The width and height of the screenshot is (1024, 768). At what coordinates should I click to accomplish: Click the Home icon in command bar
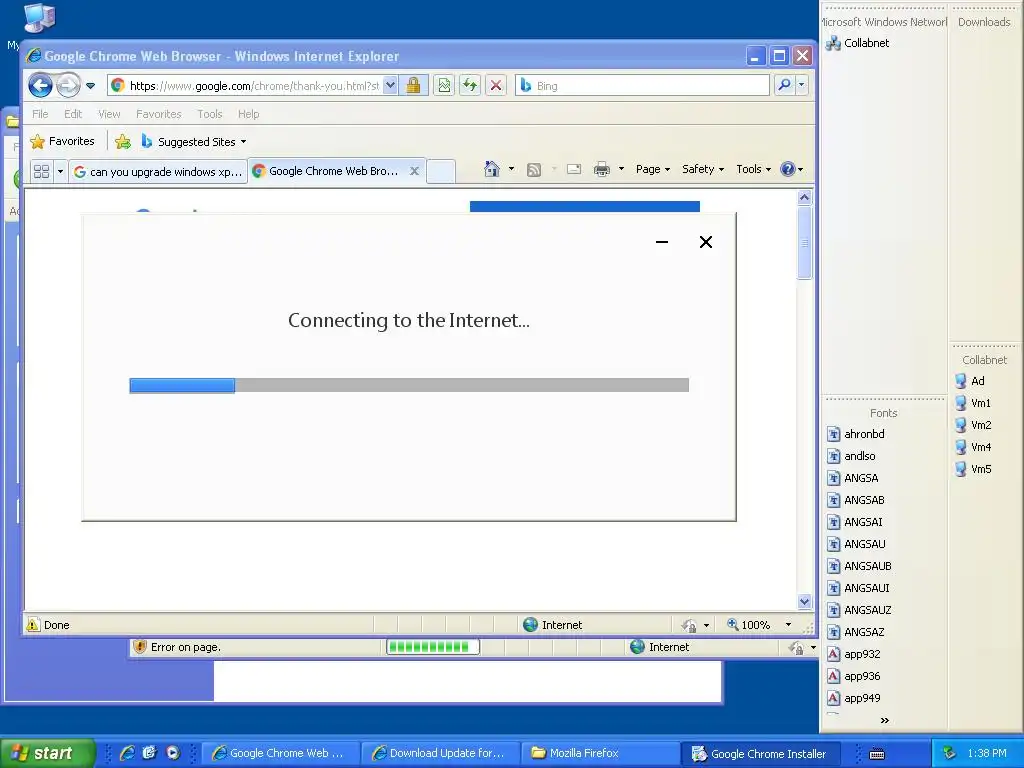click(x=492, y=169)
